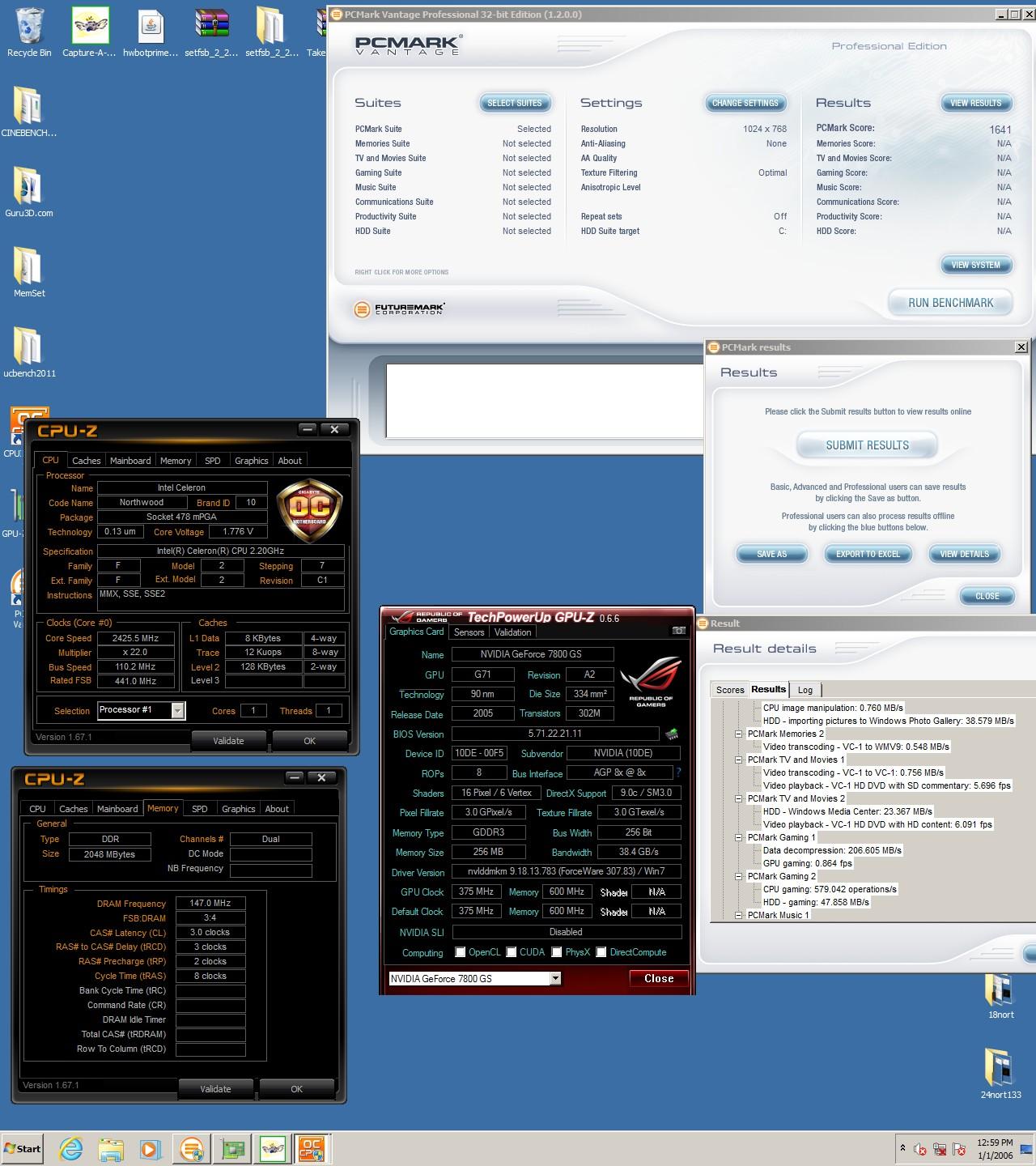Image resolution: width=1036 pixels, height=1166 pixels.
Task: Open the Processor #1 selection dropdown in CPU-Z
Action: tap(178, 710)
